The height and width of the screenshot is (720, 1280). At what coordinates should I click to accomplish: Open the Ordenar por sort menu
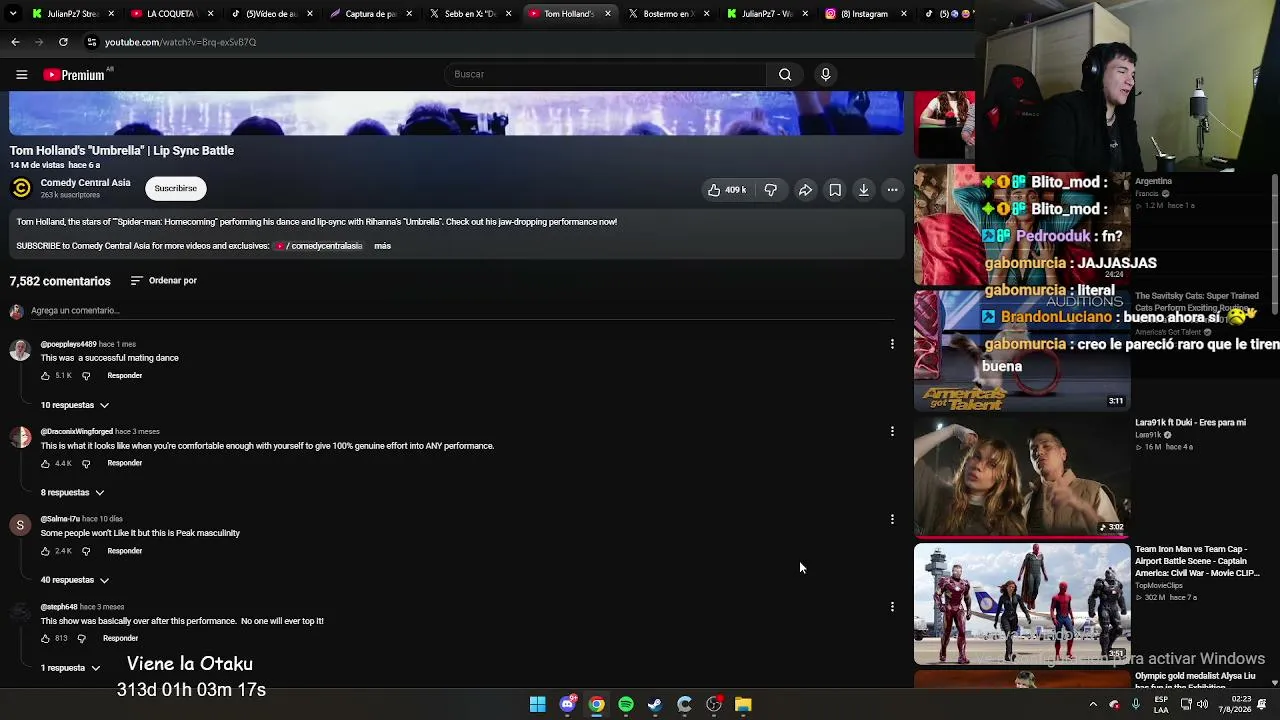tap(163, 281)
